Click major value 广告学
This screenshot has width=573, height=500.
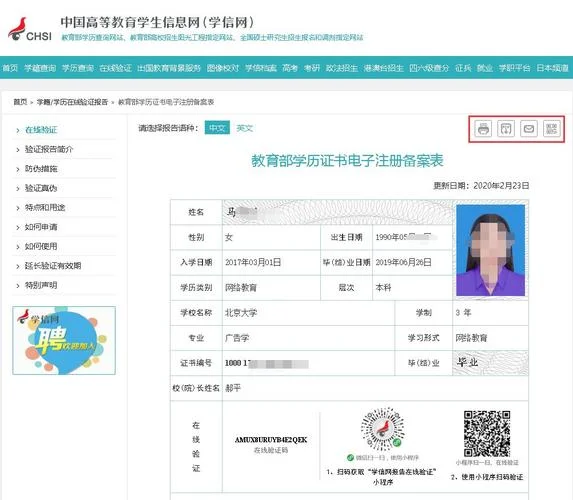point(237,338)
